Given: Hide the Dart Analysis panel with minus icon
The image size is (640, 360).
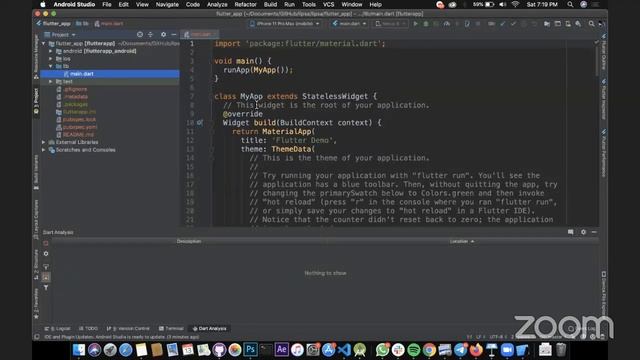Looking at the screenshot, I should pyautogui.click(x=594, y=232).
